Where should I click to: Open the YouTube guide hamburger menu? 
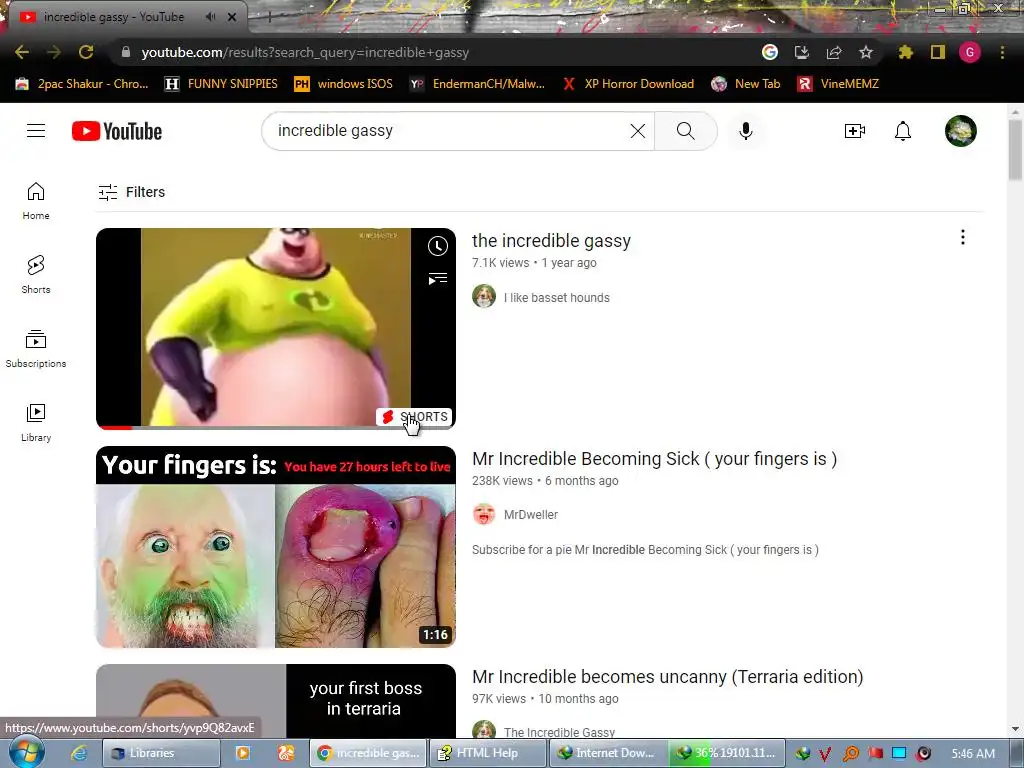(x=36, y=131)
